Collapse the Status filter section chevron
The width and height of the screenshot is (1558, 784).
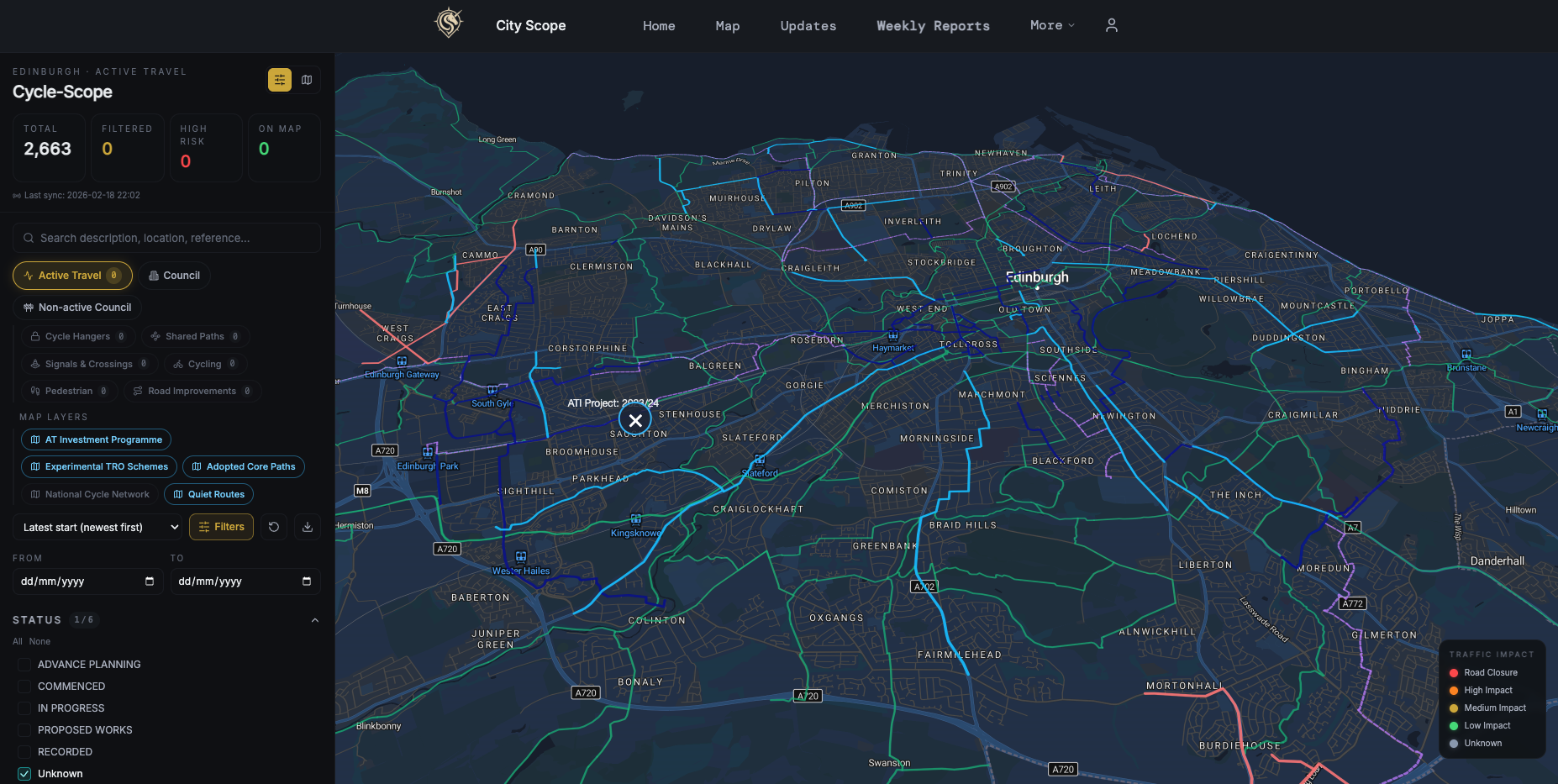[315, 620]
